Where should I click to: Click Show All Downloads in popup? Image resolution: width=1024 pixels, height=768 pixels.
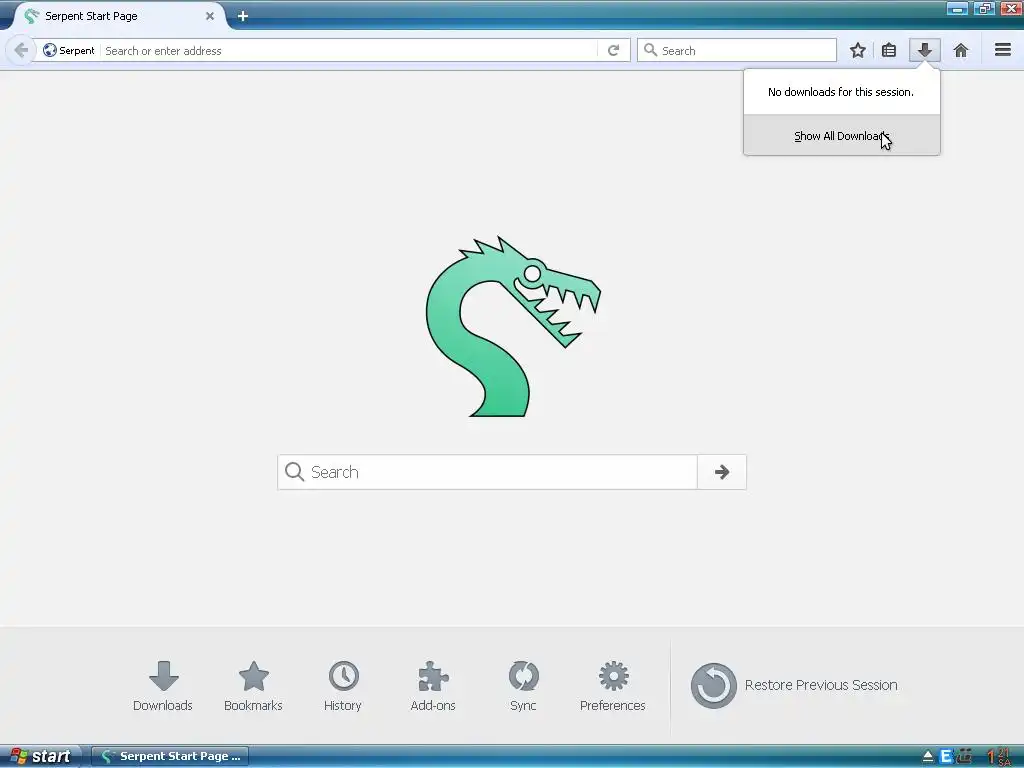tap(842, 136)
